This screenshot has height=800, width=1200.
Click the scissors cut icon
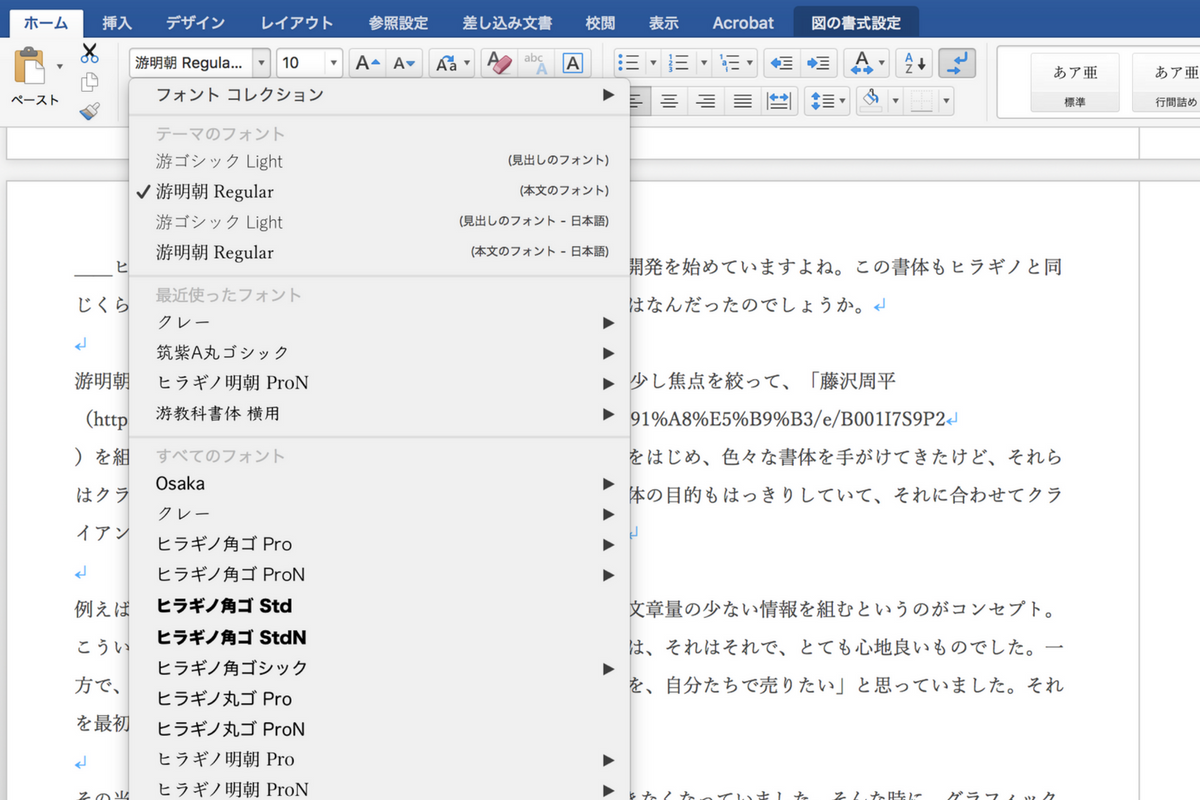pyautogui.click(x=90, y=52)
